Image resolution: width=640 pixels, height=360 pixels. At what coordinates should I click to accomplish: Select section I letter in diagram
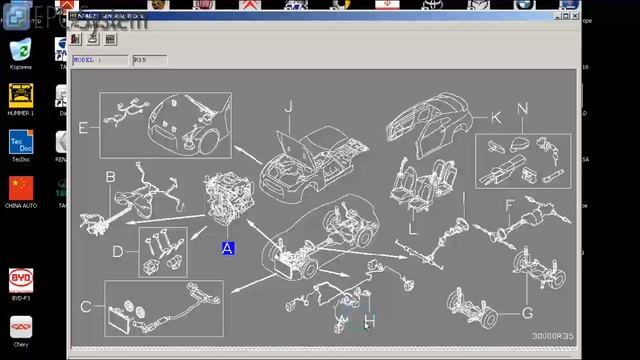pyautogui.click(x=464, y=199)
